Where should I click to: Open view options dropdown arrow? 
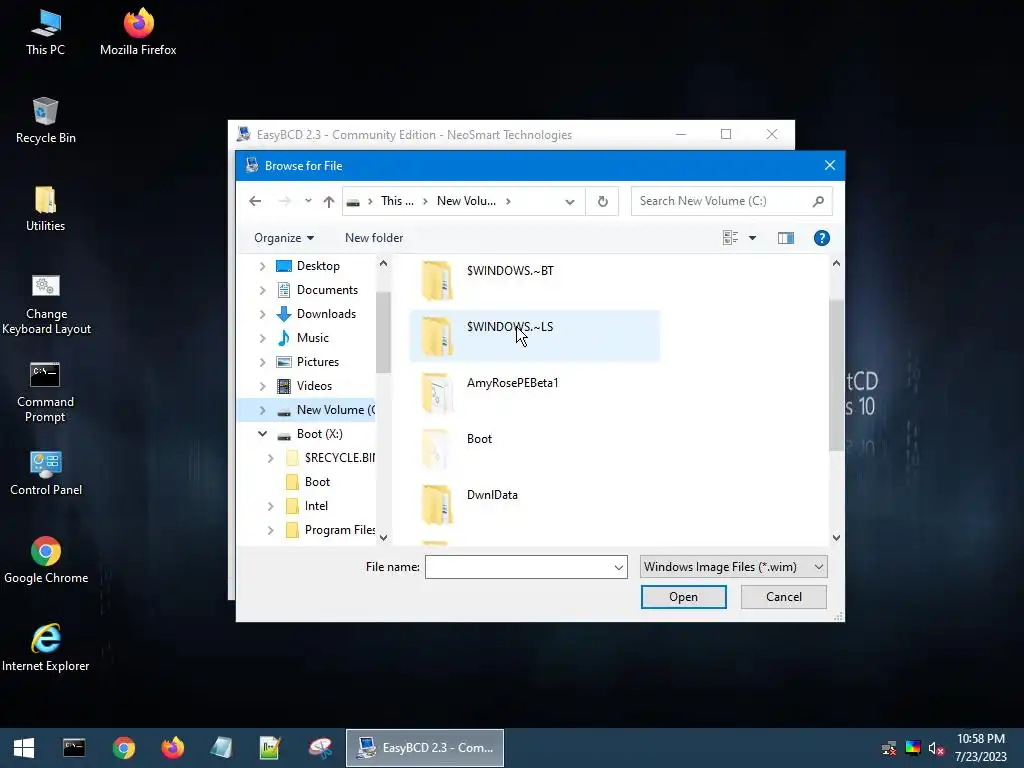752,238
